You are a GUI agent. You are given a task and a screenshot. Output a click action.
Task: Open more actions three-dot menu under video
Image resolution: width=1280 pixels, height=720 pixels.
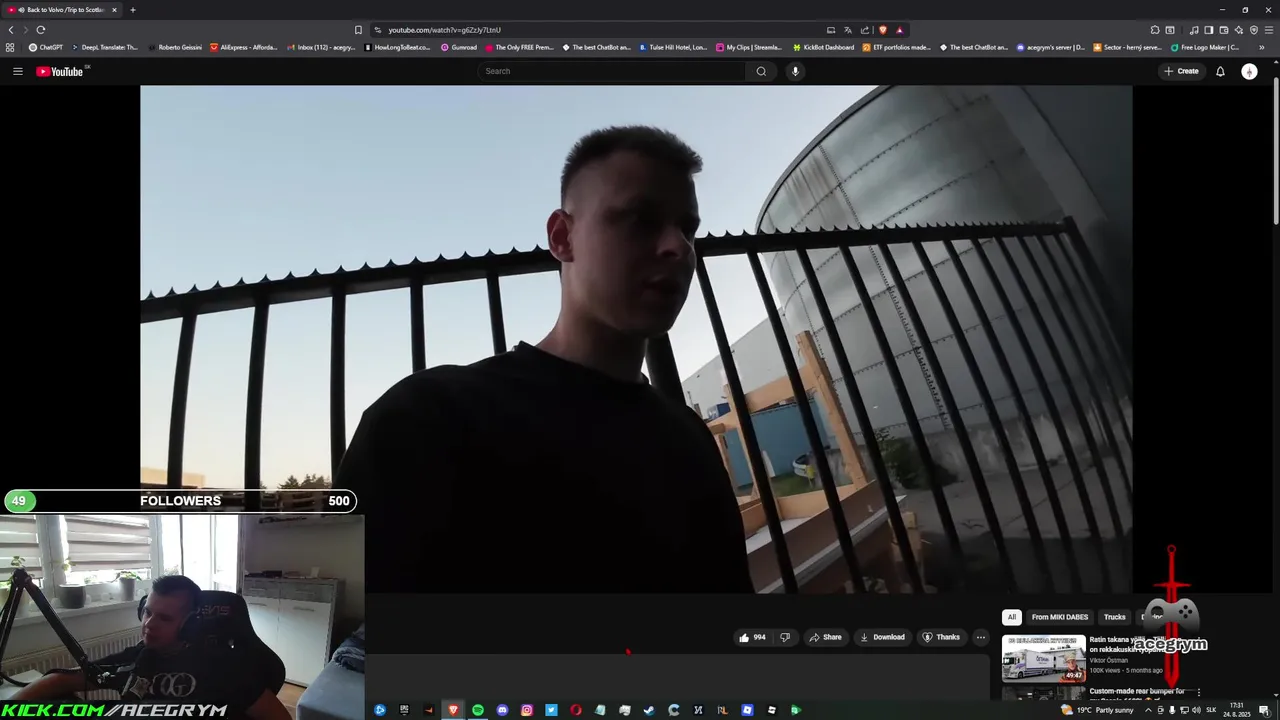(981, 637)
